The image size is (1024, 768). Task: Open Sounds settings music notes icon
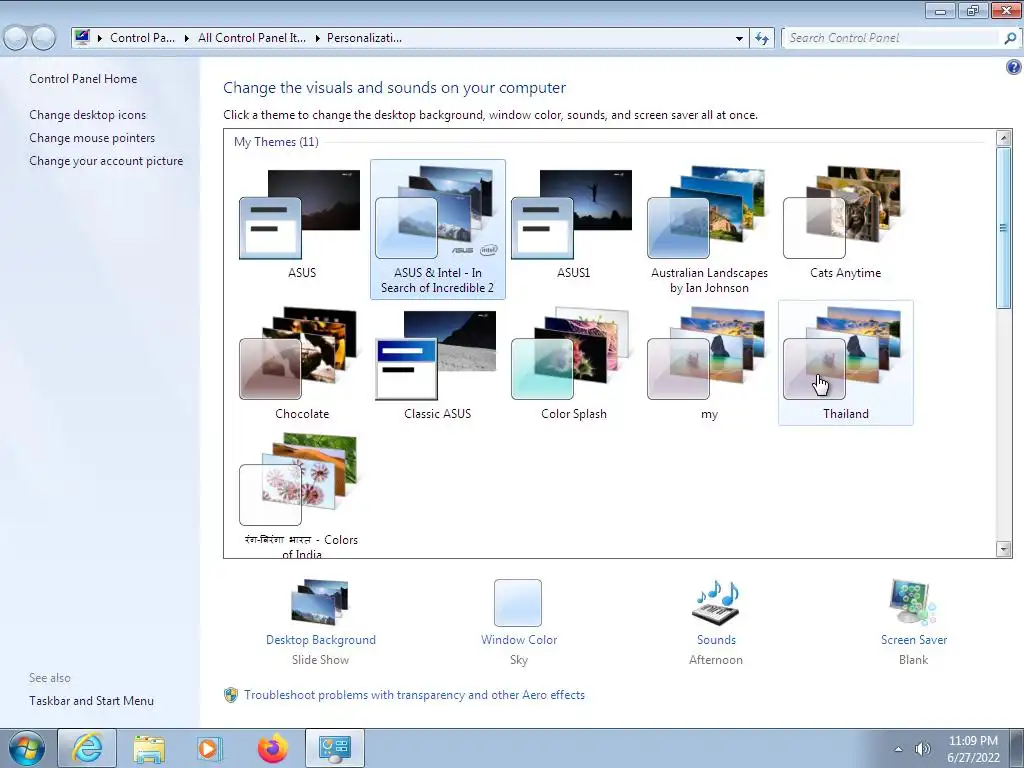pos(716,602)
